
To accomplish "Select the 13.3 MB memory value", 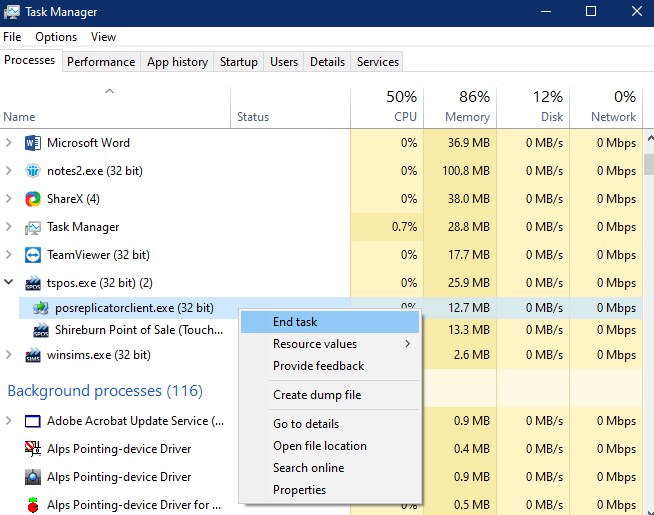I will (x=469, y=330).
